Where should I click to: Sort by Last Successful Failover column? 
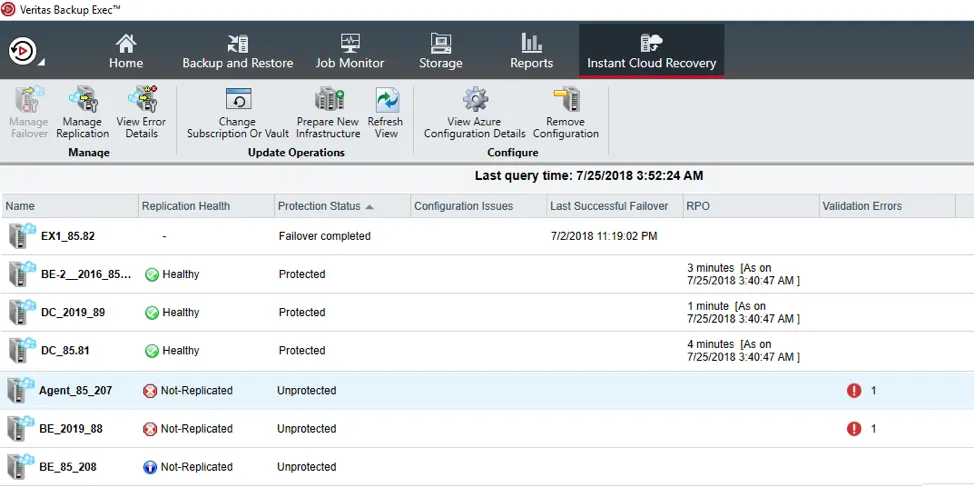(615, 206)
